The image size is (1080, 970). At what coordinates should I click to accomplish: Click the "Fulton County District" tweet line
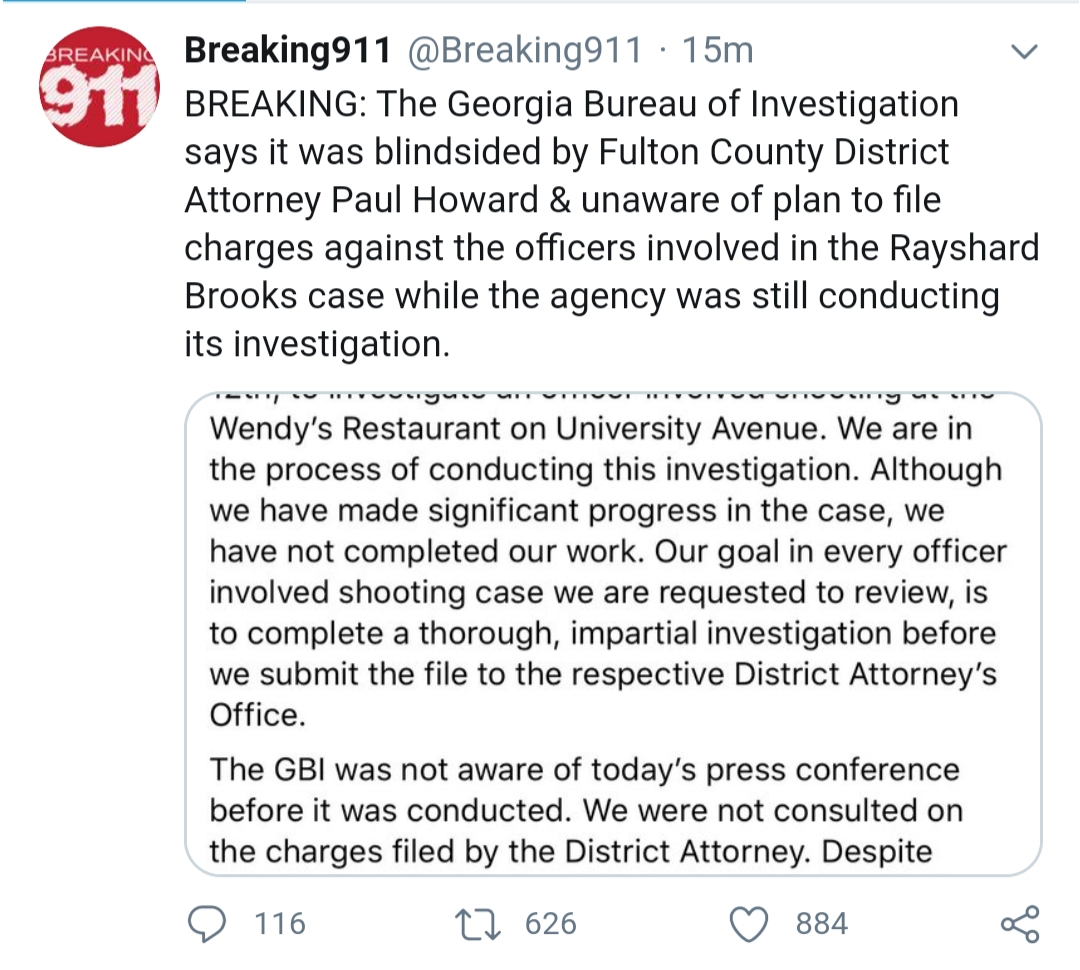pyautogui.click(x=567, y=152)
